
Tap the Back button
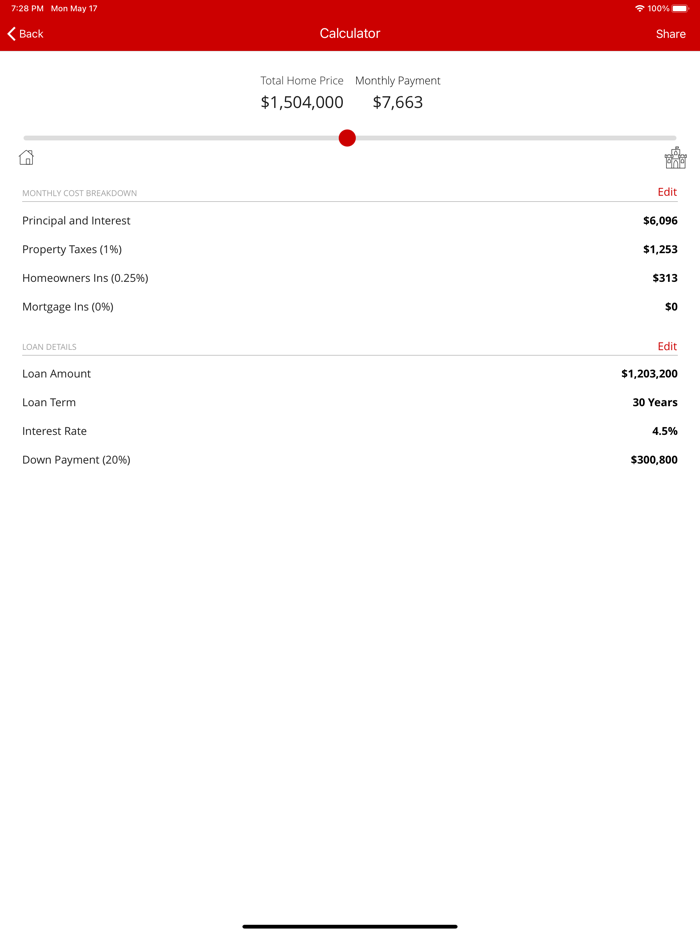[x=25, y=33]
